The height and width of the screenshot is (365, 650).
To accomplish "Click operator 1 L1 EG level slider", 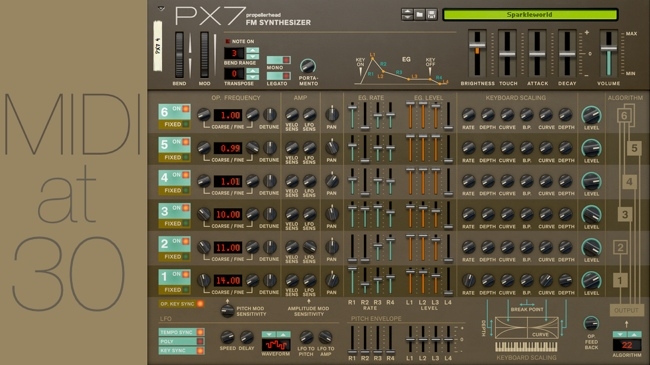I will [x=410, y=281].
